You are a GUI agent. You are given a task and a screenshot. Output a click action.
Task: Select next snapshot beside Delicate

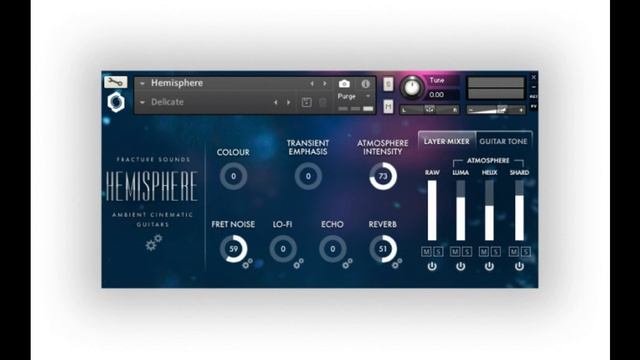coord(289,102)
